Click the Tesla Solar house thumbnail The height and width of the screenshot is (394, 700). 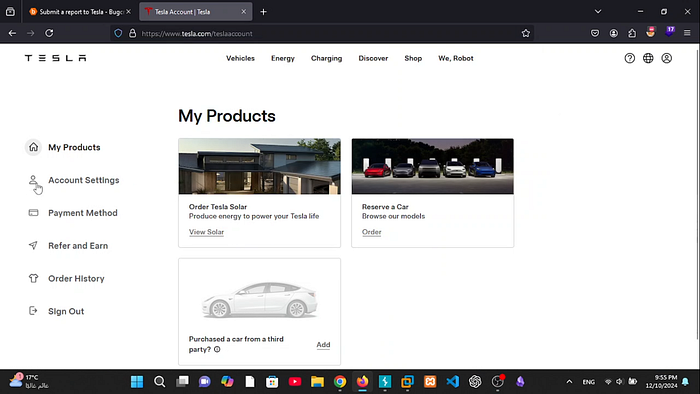[259, 166]
